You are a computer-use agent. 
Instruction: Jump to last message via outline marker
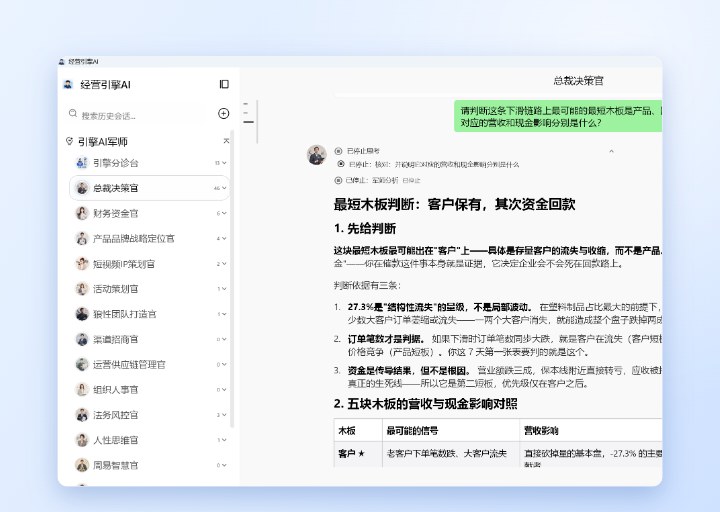[248, 122]
